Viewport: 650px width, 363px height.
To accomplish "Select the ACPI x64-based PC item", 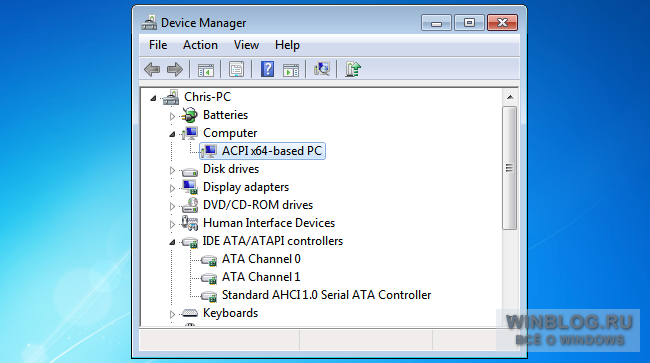I will [272, 151].
